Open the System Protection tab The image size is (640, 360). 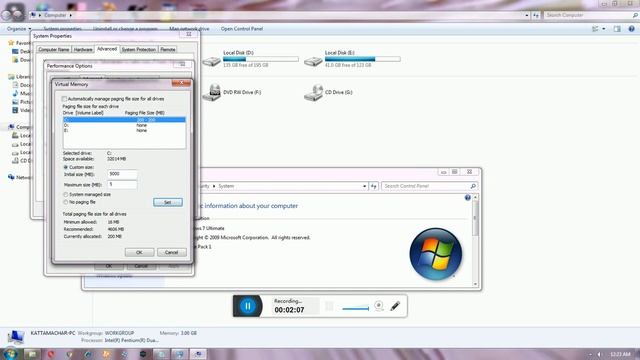point(139,49)
